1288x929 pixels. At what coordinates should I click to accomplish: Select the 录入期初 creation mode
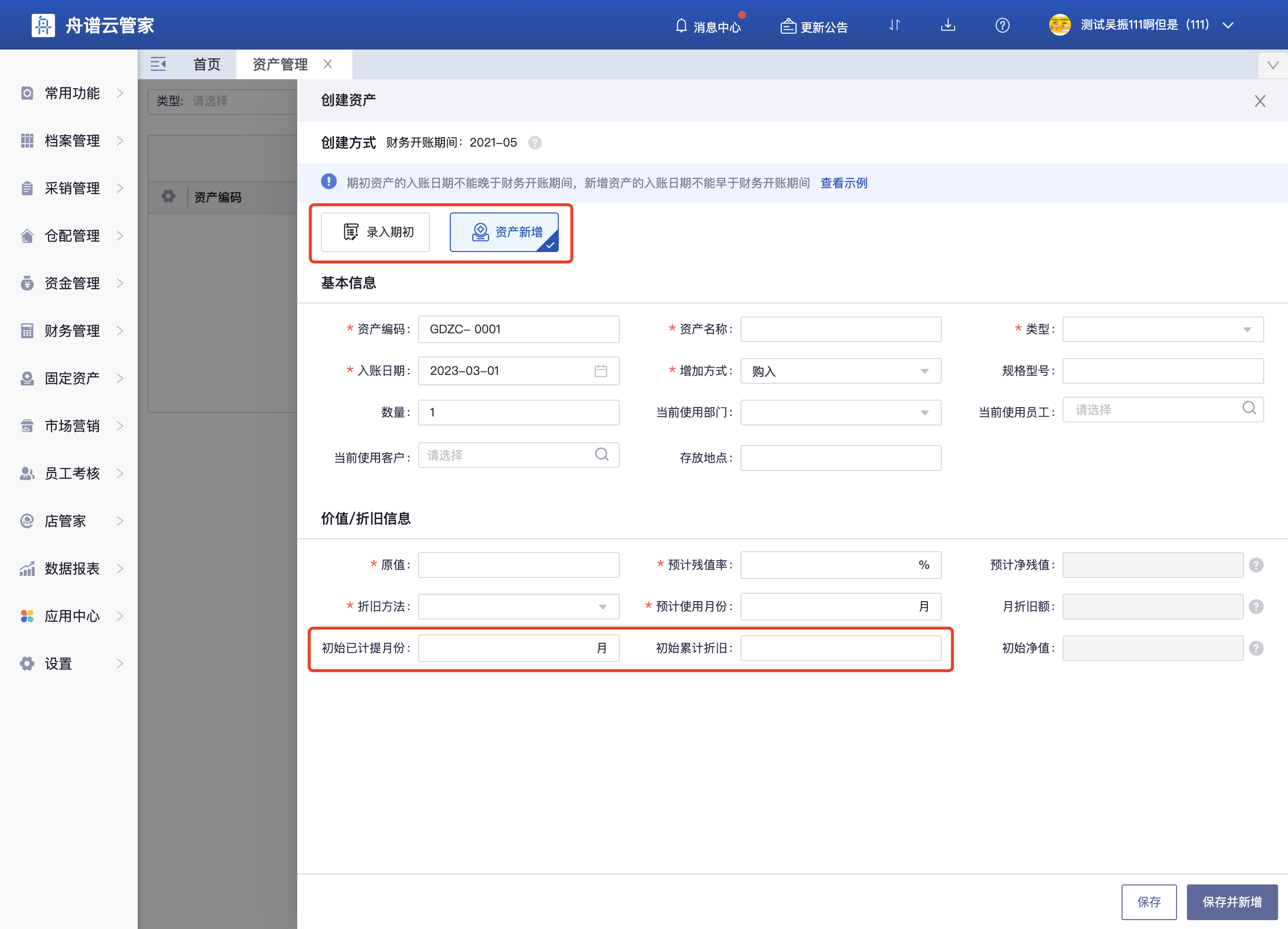tap(376, 232)
